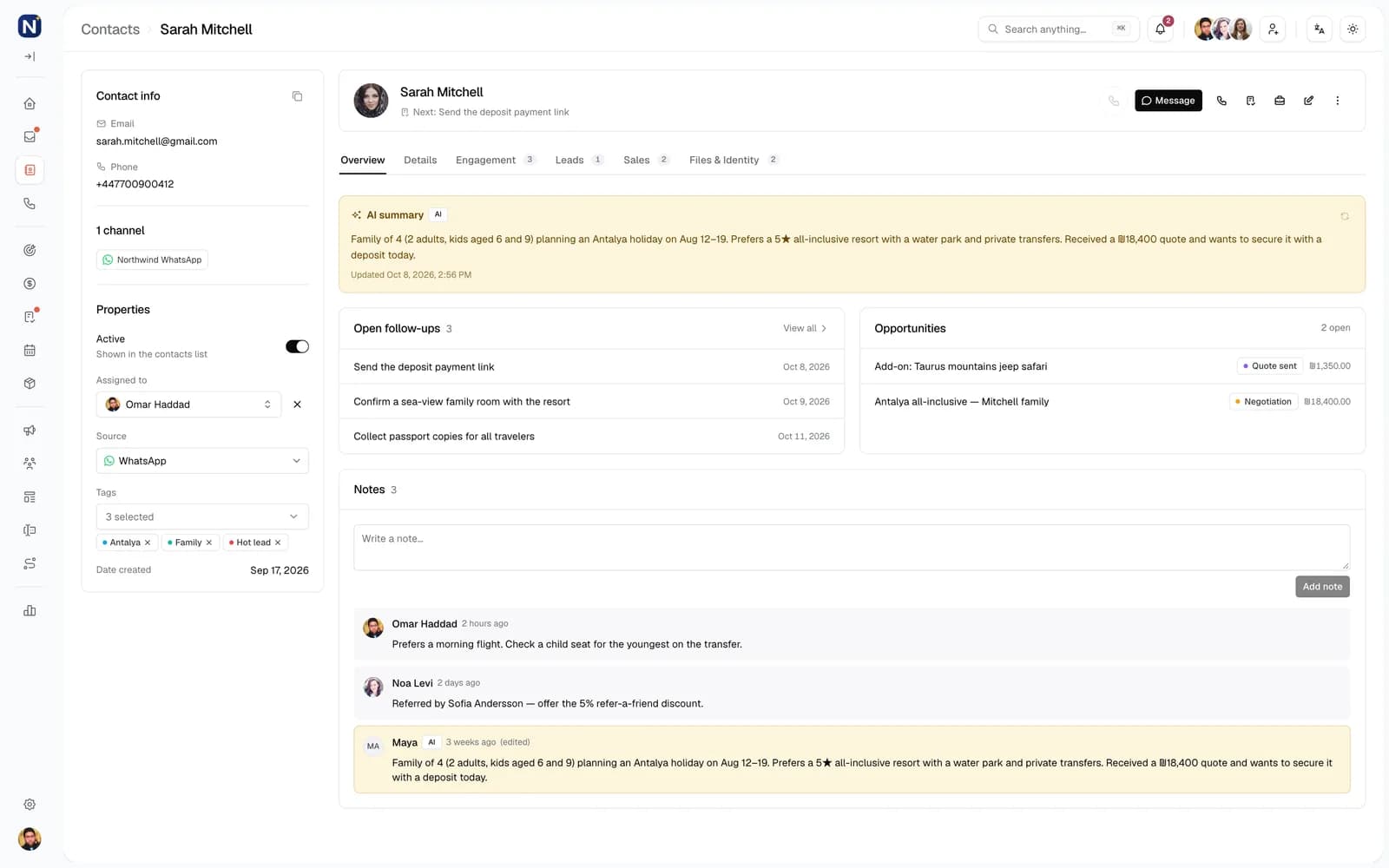The image size is (1389, 868).
Task: Click the add user icon in header
Action: coord(1273,29)
